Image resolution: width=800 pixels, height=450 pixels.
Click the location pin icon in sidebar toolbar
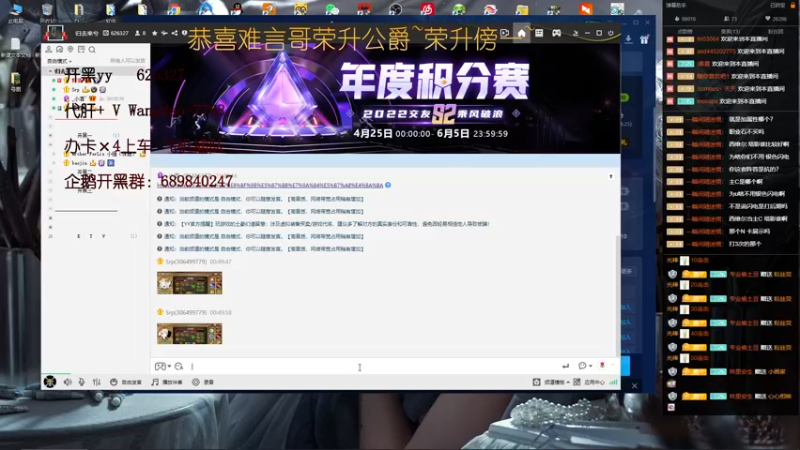[x=70, y=49]
